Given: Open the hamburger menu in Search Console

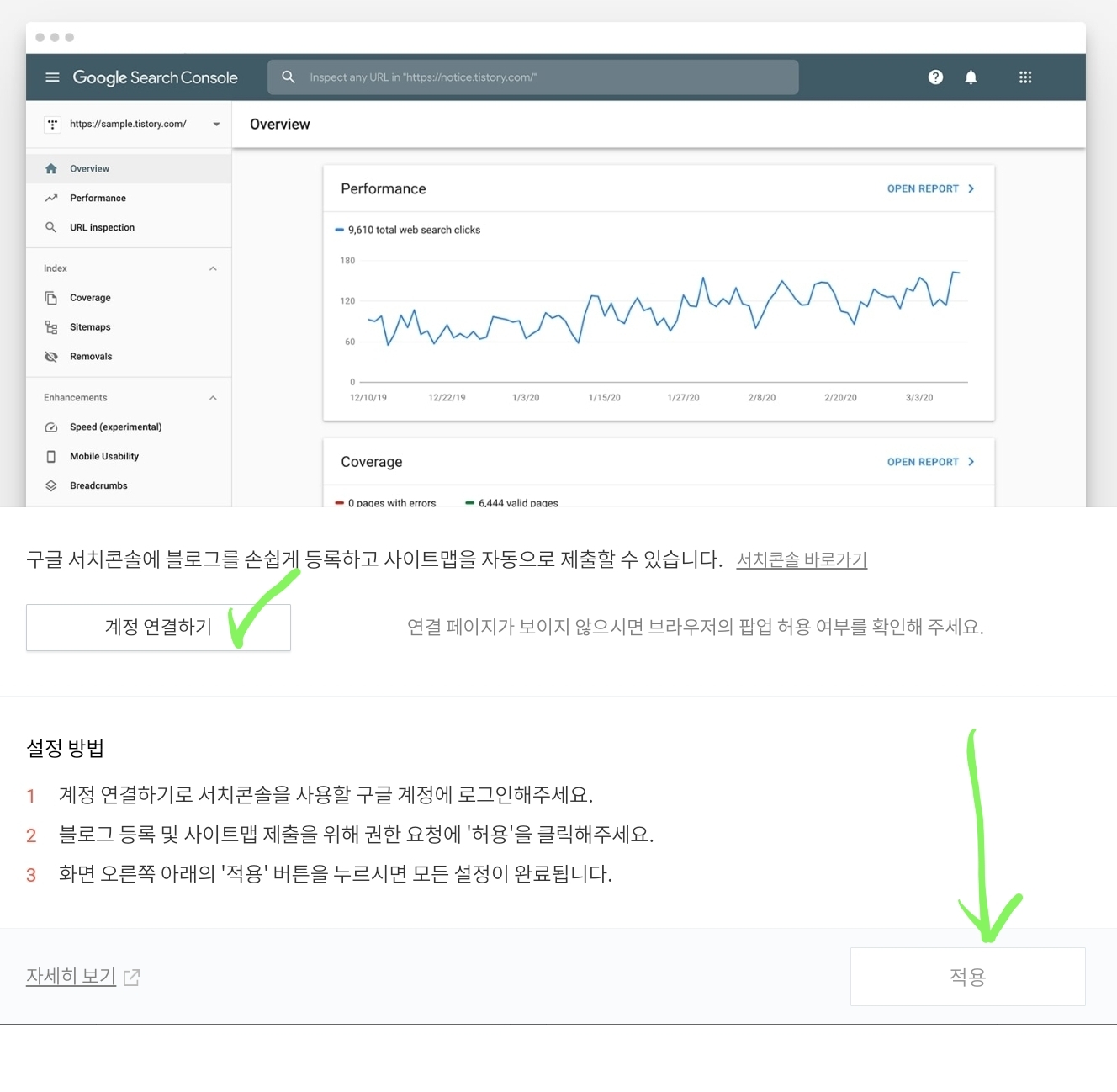Looking at the screenshot, I should point(52,77).
